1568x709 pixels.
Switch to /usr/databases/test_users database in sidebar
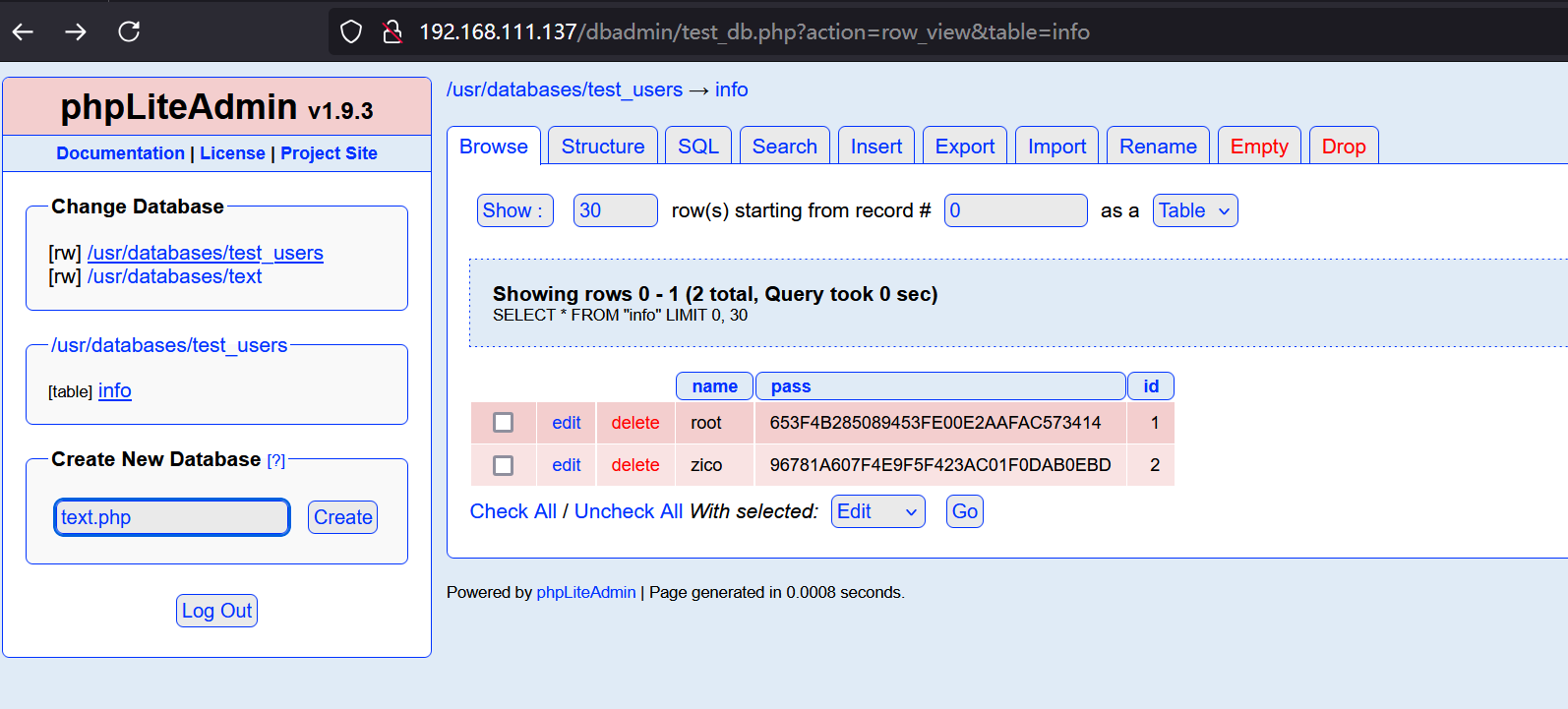(206, 254)
